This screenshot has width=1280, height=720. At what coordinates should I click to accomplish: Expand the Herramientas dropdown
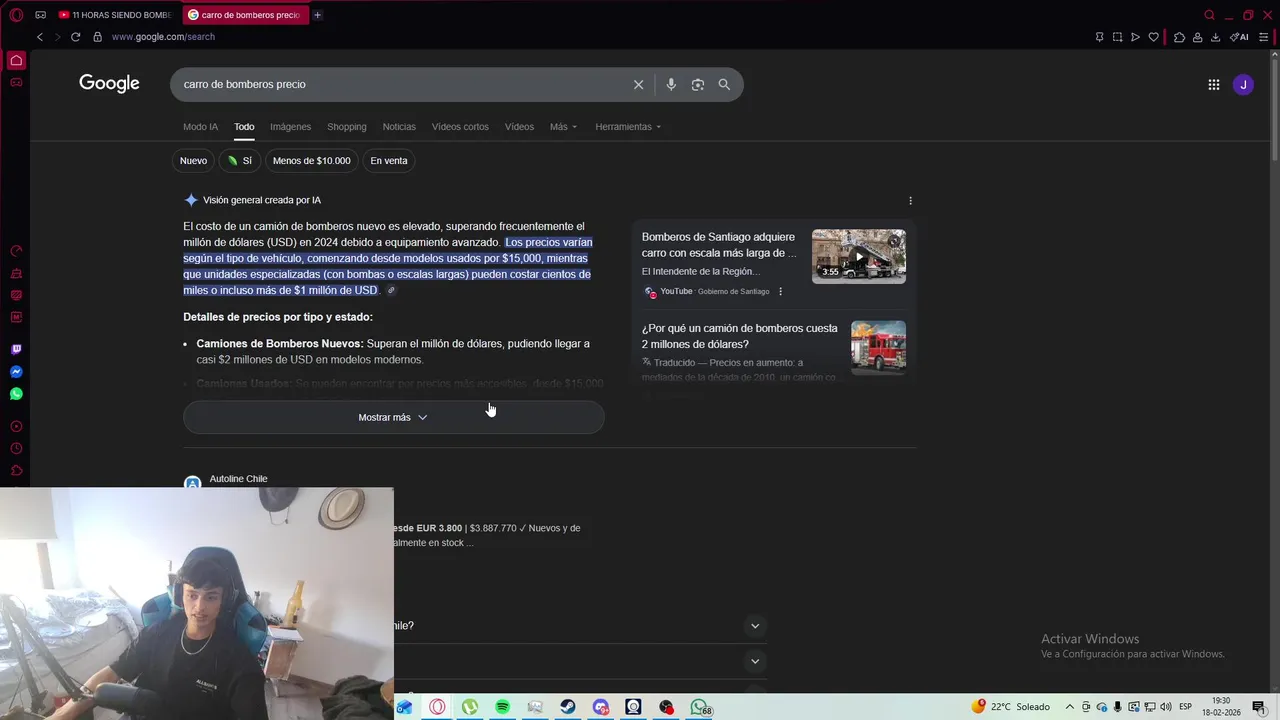click(x=628, y=127)
